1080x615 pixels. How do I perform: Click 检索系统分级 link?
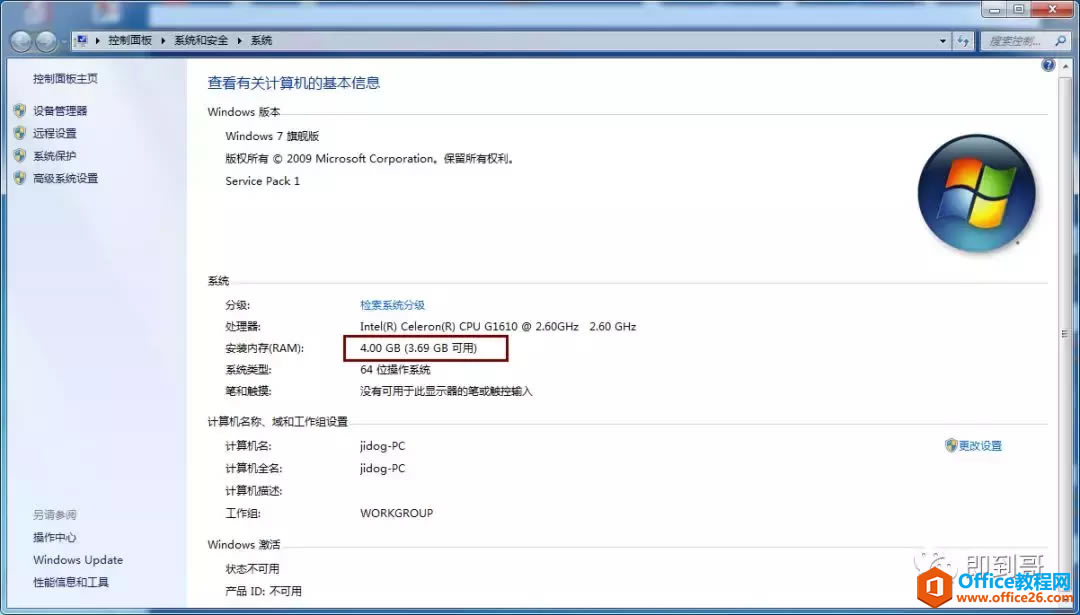pyautogui.click(x=393, y=304)
